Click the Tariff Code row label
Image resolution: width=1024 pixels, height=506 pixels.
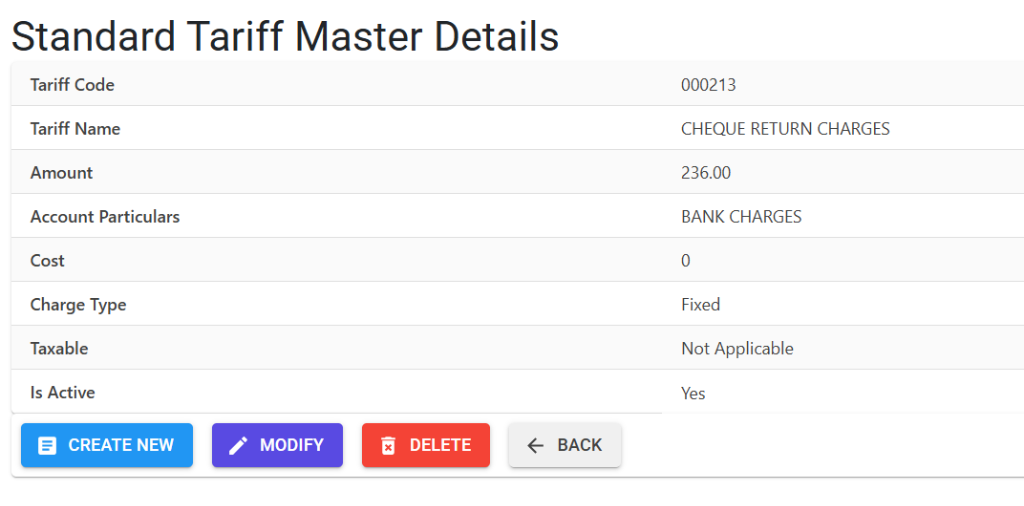pyautogui.click(x=72, y=85)
